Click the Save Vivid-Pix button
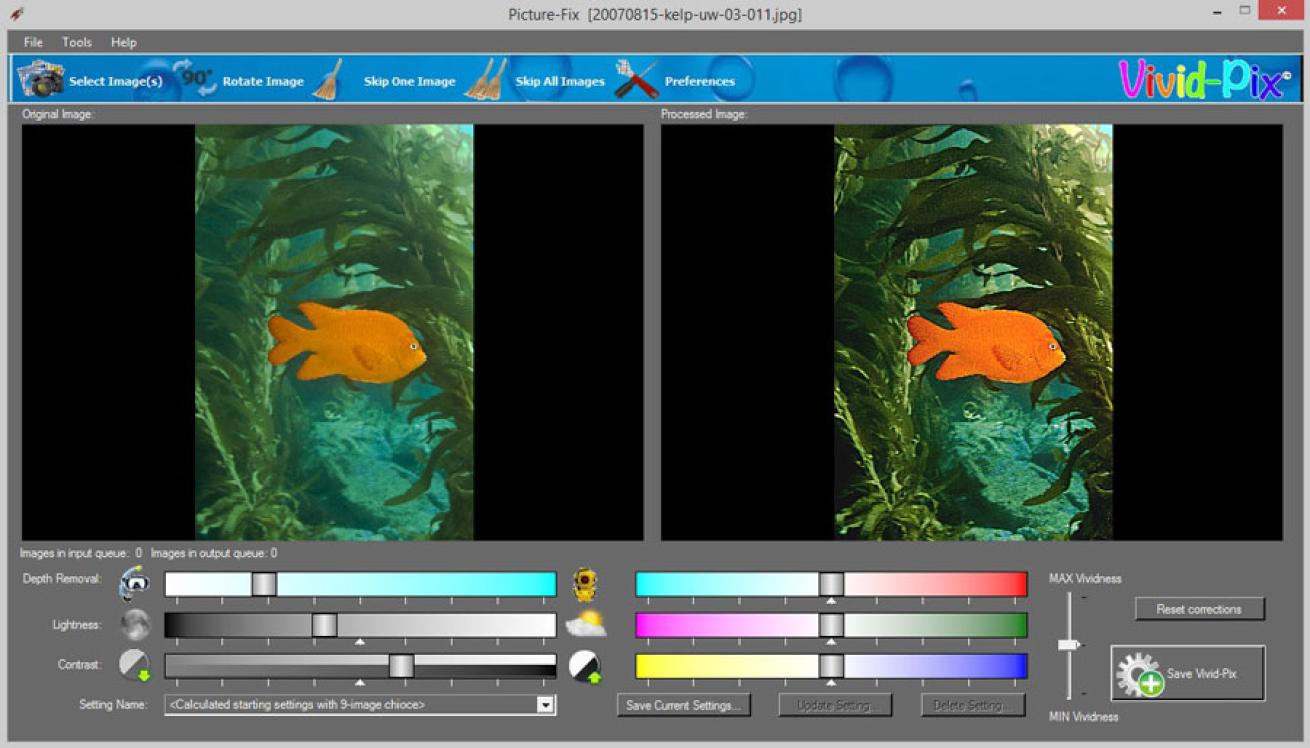1310x748 pixels. [1187, 674]
